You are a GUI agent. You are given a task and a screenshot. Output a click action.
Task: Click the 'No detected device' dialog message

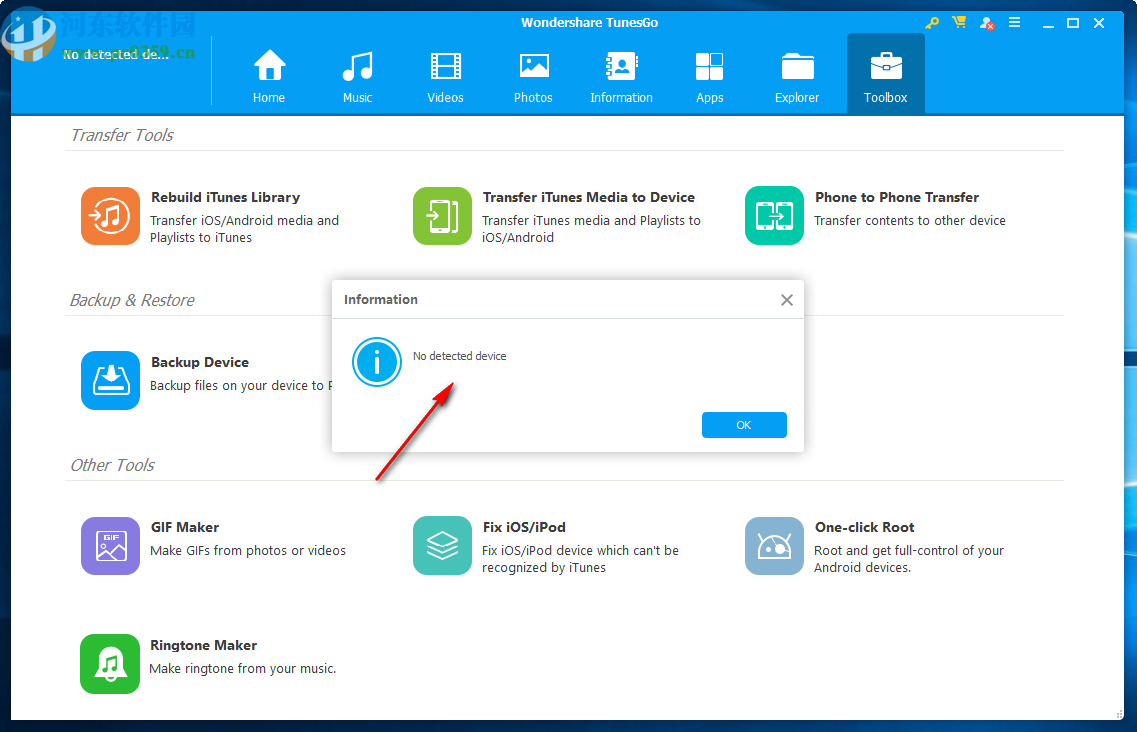(460, 356)
